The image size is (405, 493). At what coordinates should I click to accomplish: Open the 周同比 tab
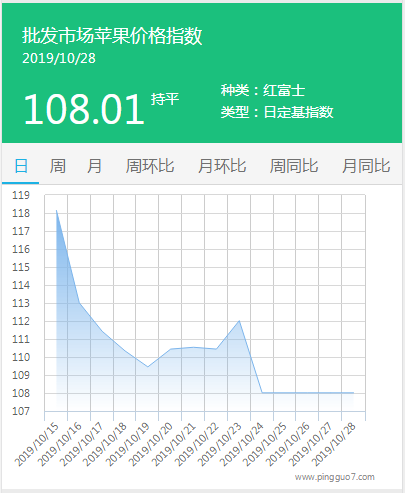[x=294, y=166]
